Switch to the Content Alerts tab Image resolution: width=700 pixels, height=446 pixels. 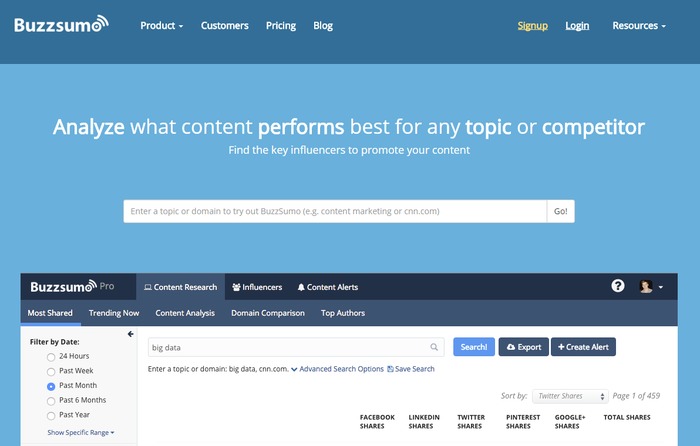[x=328, y=287]
